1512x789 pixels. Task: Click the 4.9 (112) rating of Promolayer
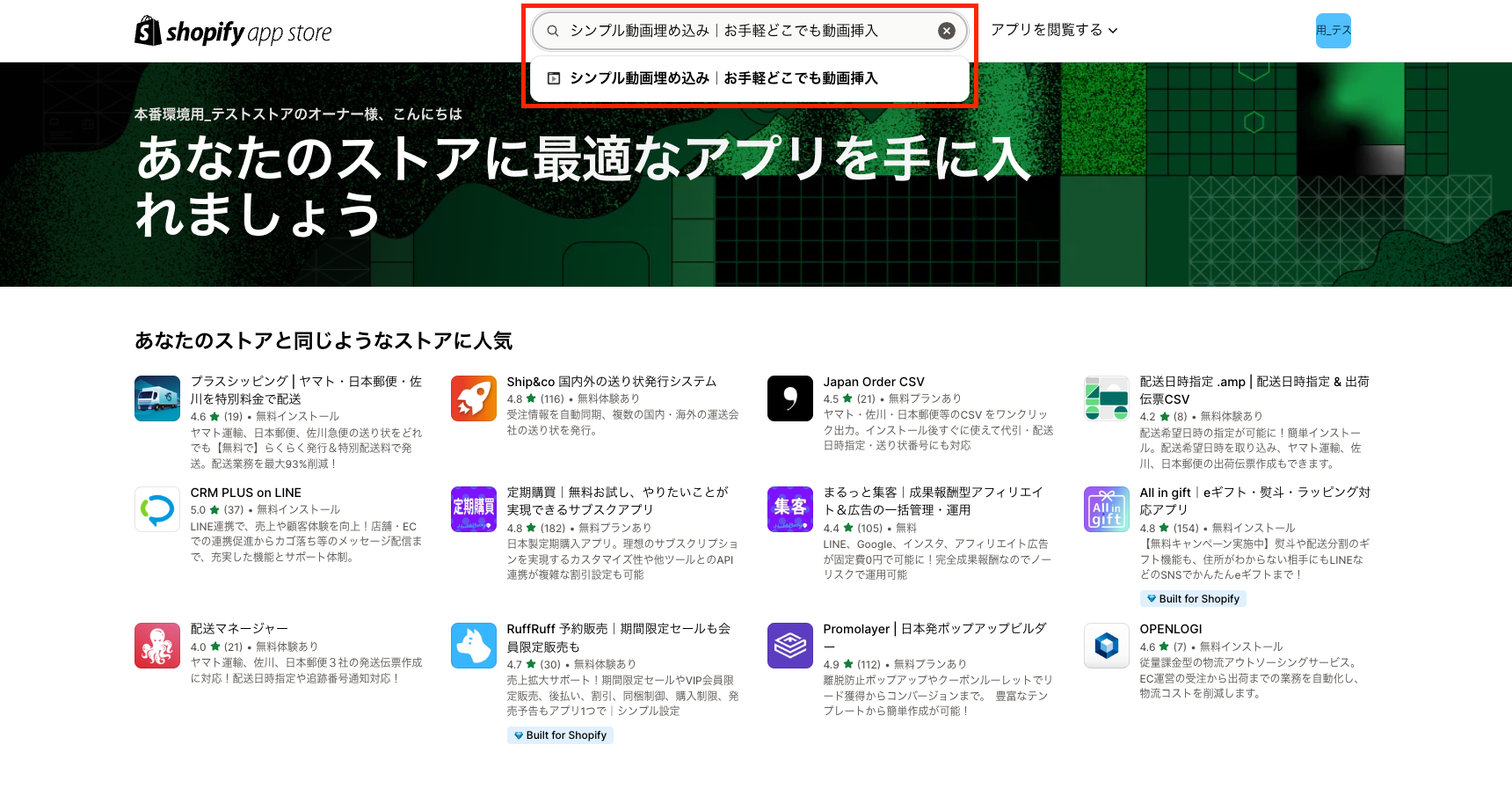(x=852, y=665)
